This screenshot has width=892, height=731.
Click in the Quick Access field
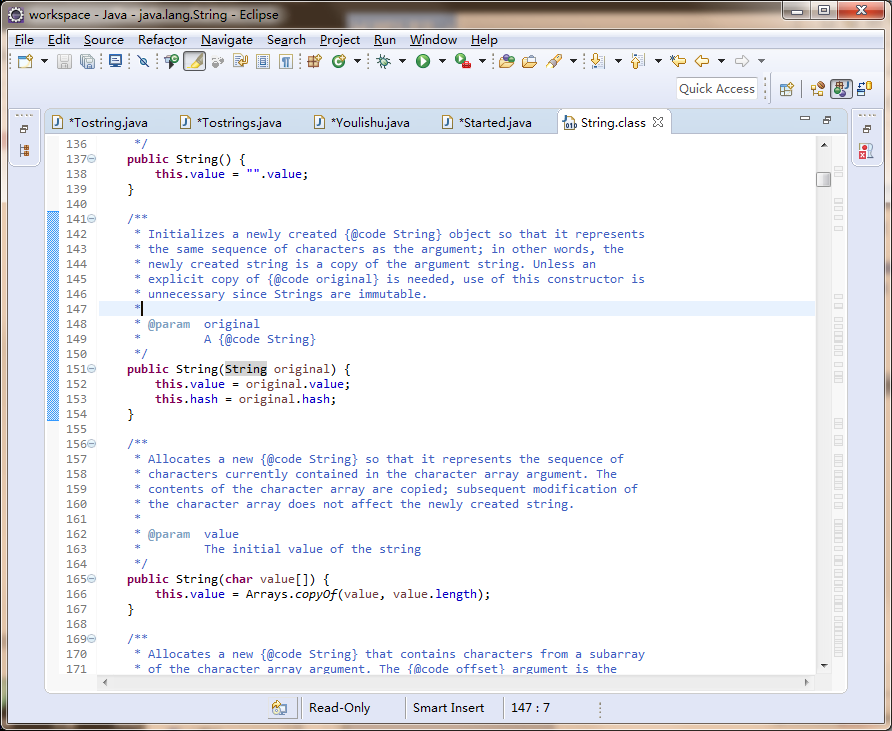pyautogui.click(x=717, y=89)
